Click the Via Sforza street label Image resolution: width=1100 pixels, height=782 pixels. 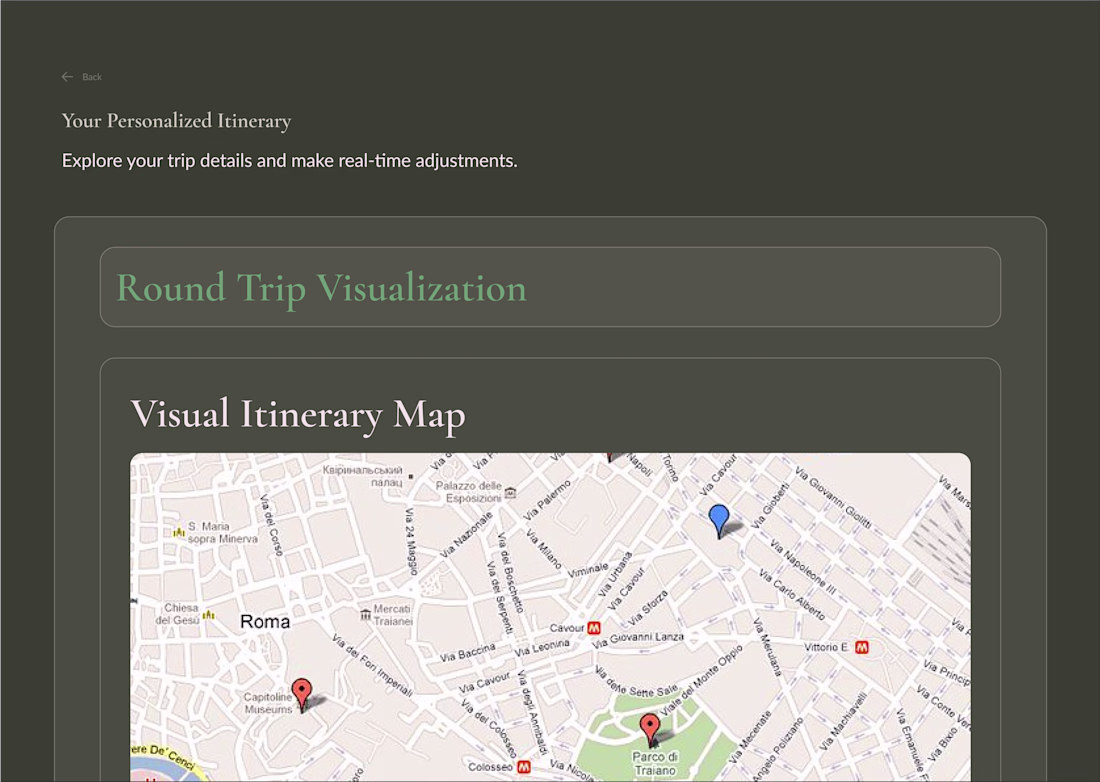pos(647,608)
